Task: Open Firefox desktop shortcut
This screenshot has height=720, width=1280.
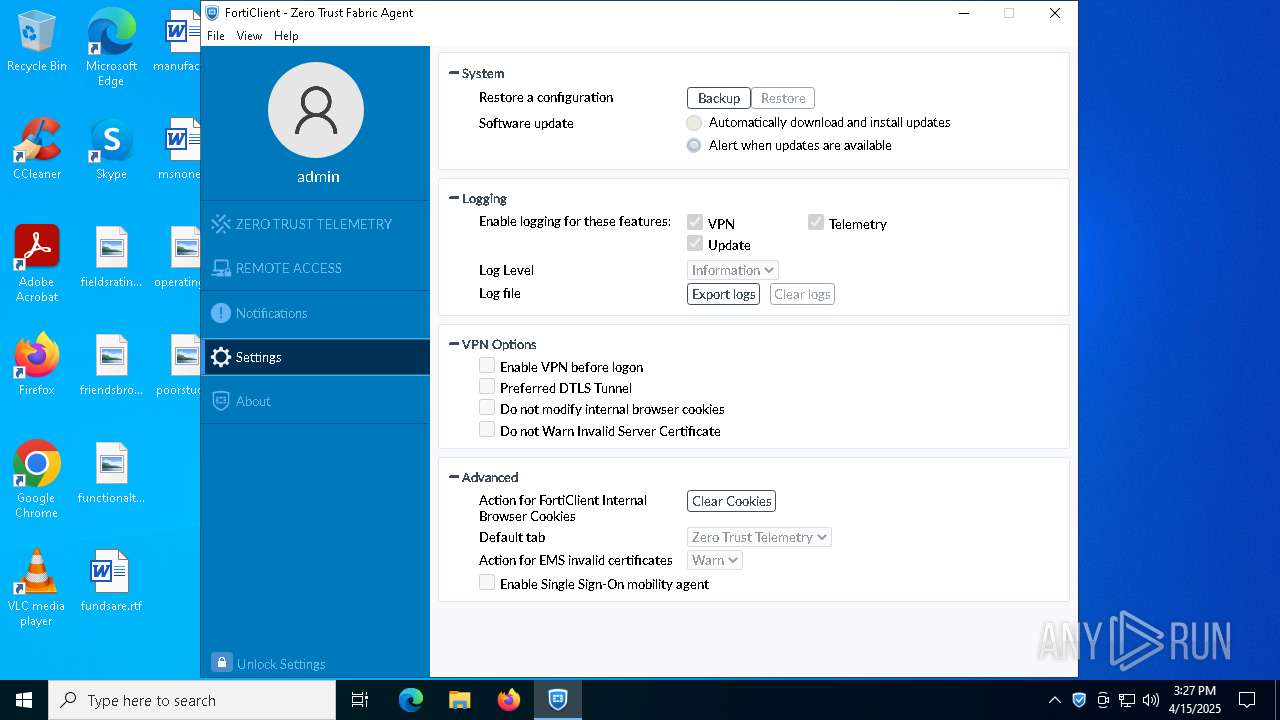Action: (37, 365)
